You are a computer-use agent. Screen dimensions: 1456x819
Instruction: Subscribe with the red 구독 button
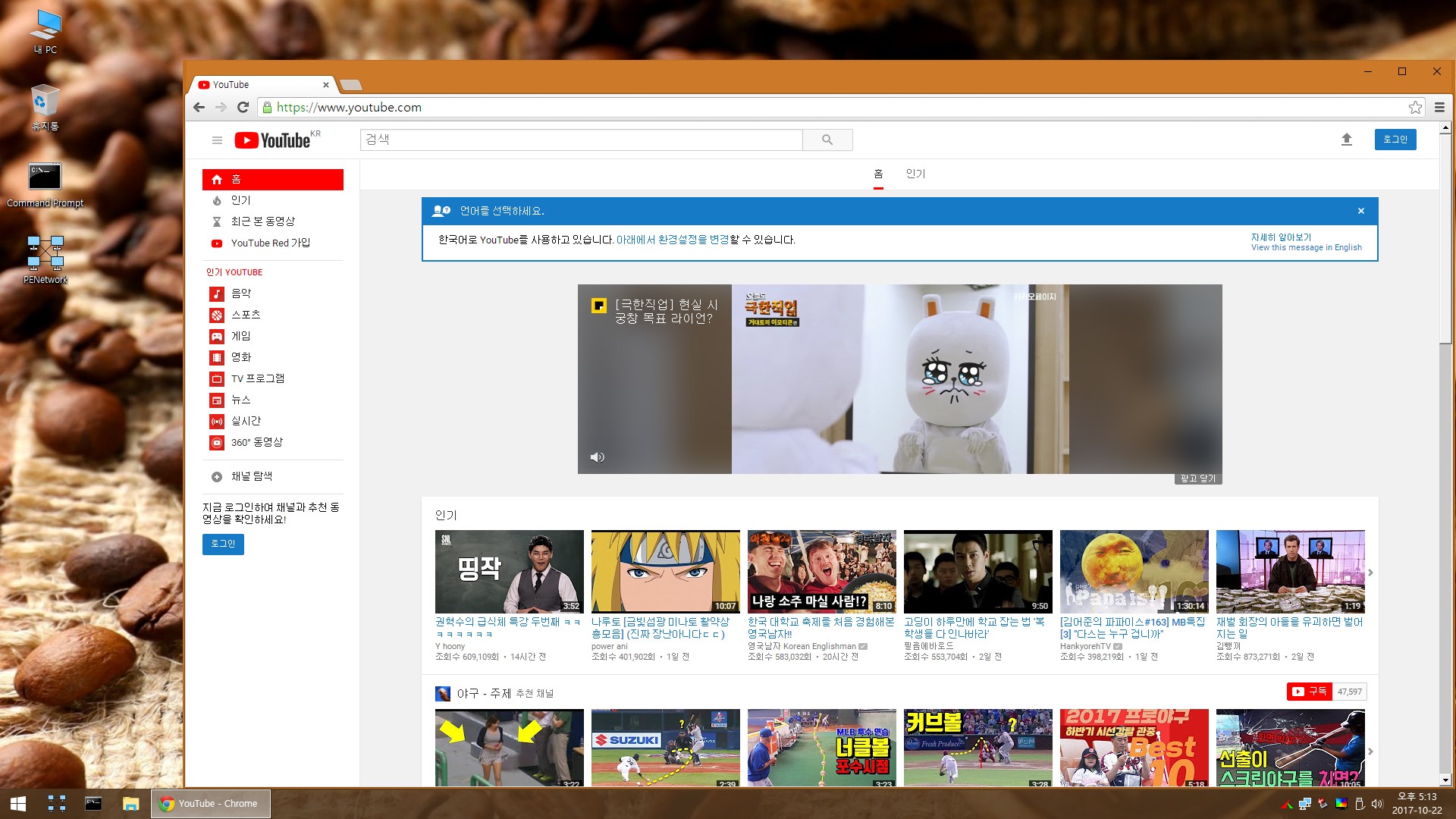(x=1310, y=692)
